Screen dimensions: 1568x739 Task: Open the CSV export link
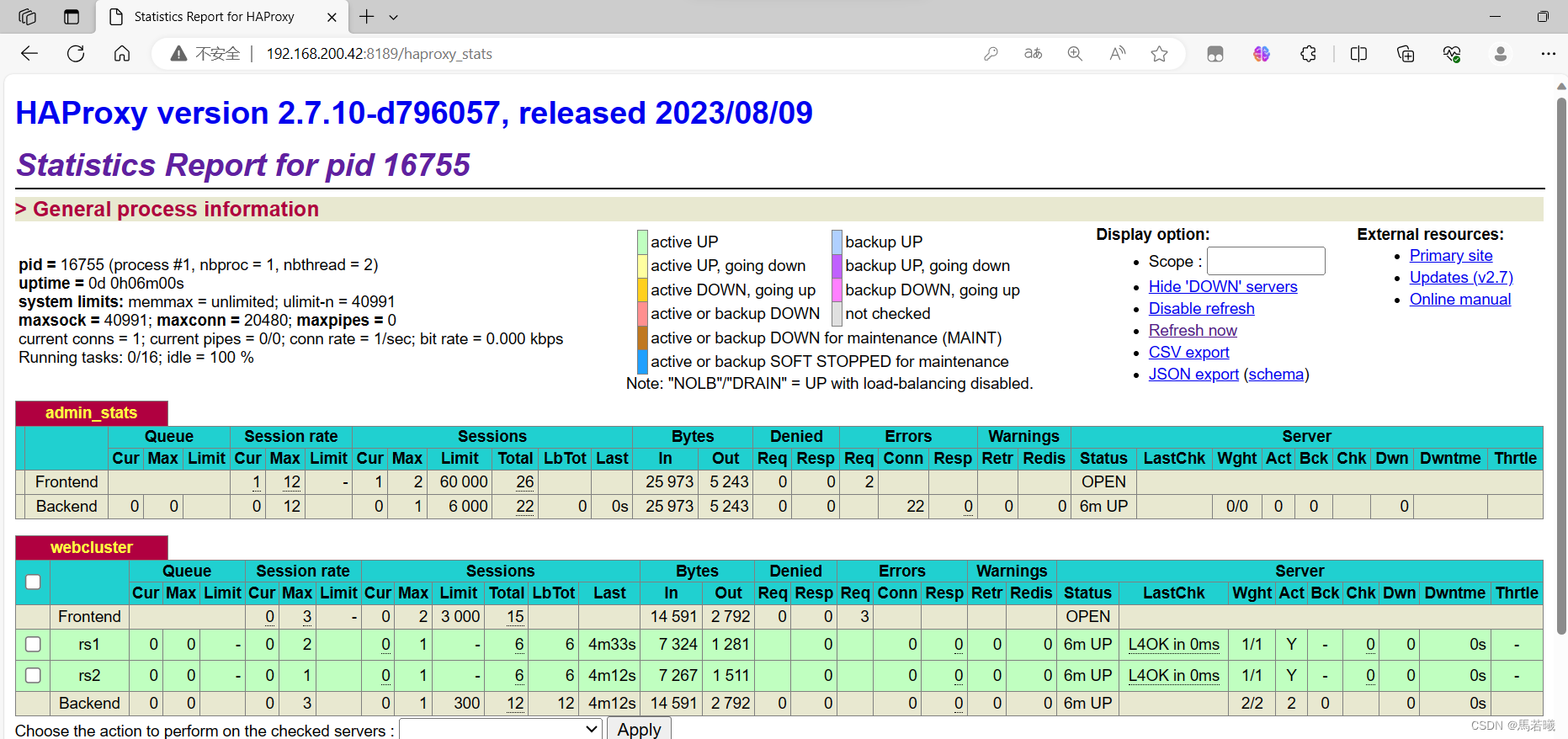(x=1188, y=353)
